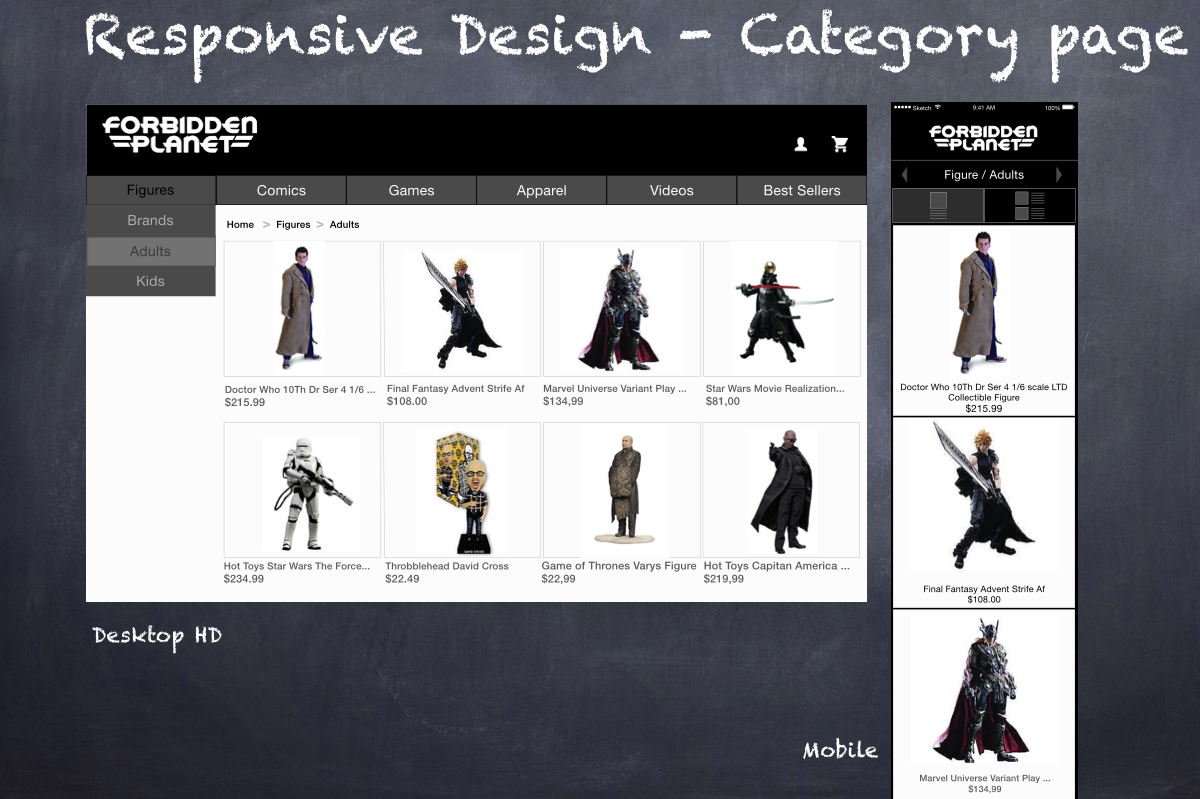Click Adults in the breadcrumb

tap(344, 225)
